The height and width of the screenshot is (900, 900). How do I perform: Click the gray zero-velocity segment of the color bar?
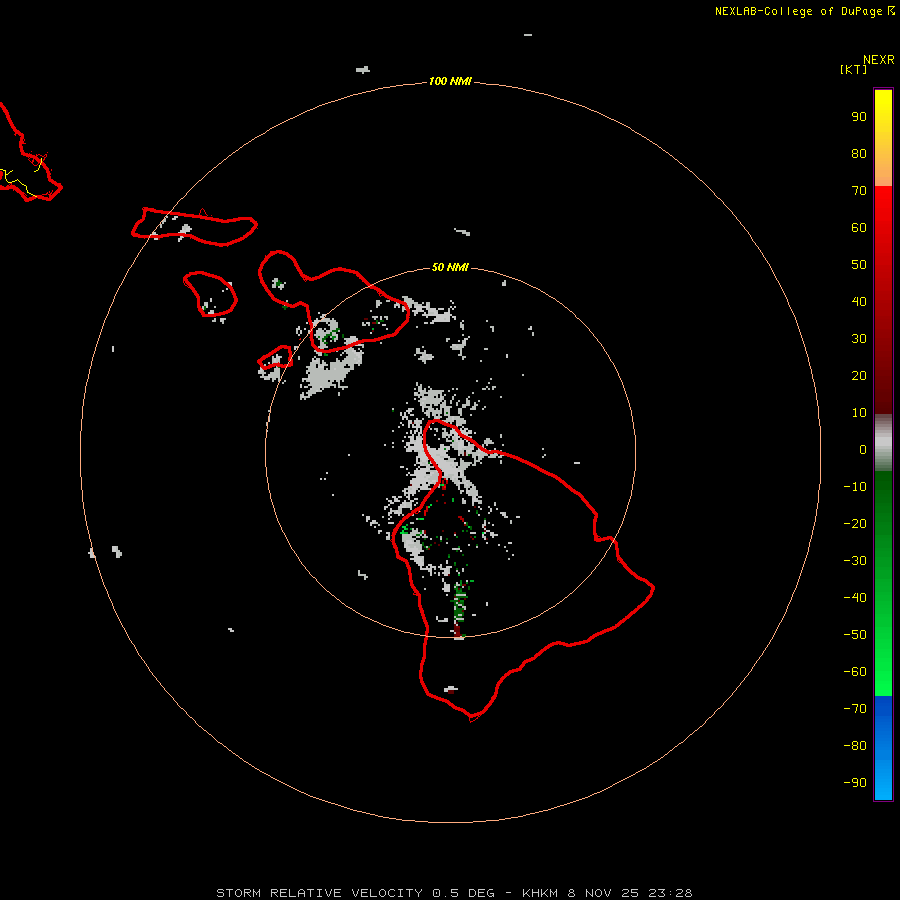(x=883, y=443)
